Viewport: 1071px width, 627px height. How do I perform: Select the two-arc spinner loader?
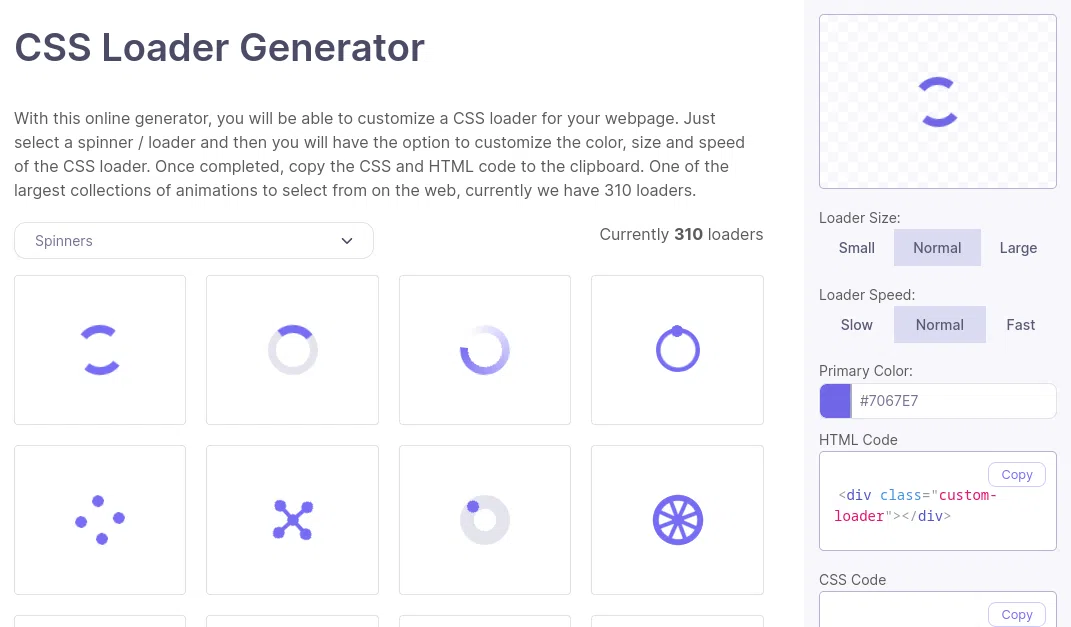point(100,350)
